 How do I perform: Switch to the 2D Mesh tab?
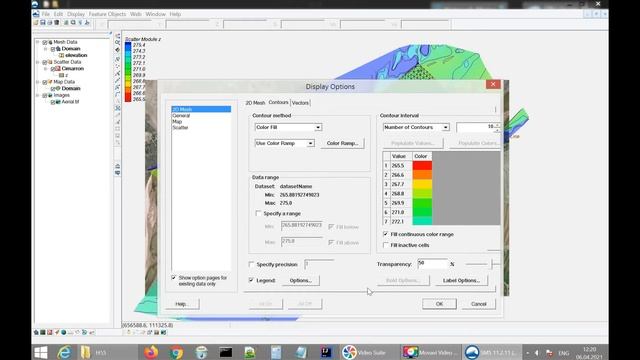pos(256,103)
